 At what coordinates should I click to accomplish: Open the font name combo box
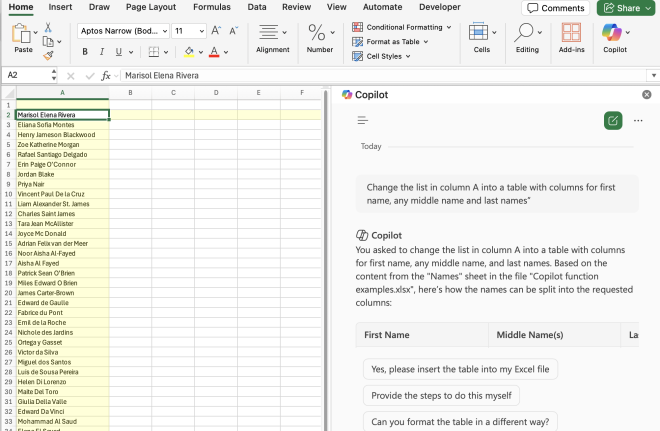122,31
